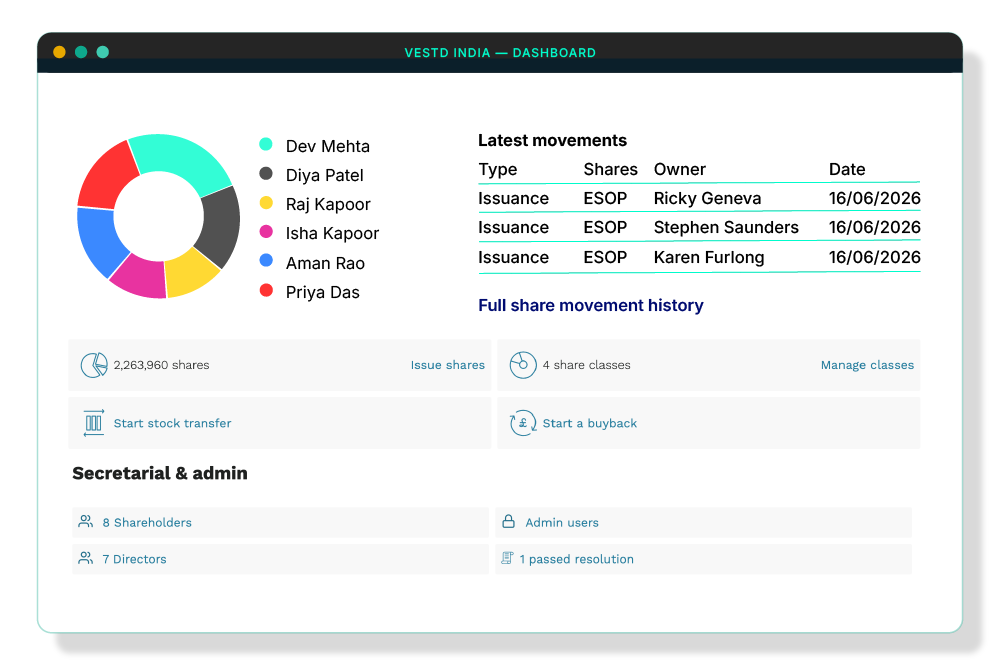Select the pink donut chart segment
This screenshot has height=666, width=1000.
coord(142,276)
